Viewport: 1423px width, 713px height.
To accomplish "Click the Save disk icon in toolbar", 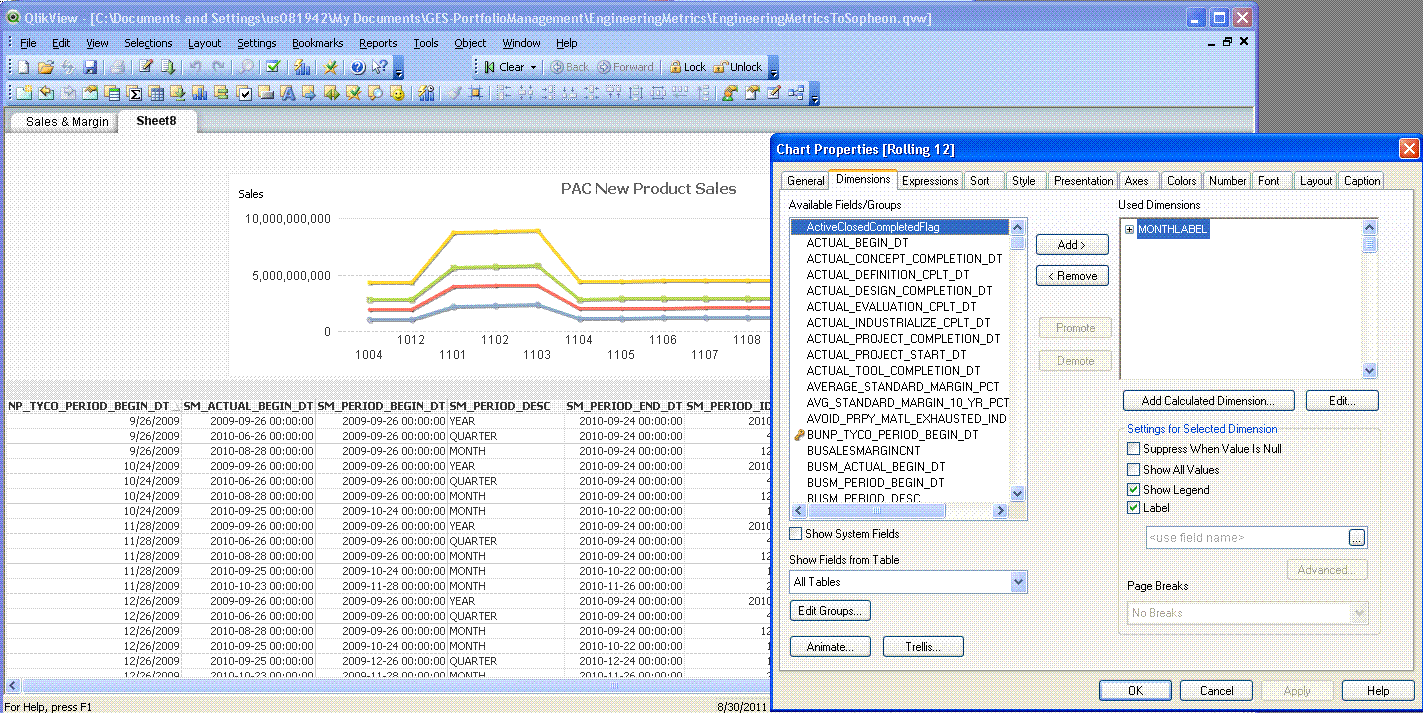I will click(x=90, y=67).
